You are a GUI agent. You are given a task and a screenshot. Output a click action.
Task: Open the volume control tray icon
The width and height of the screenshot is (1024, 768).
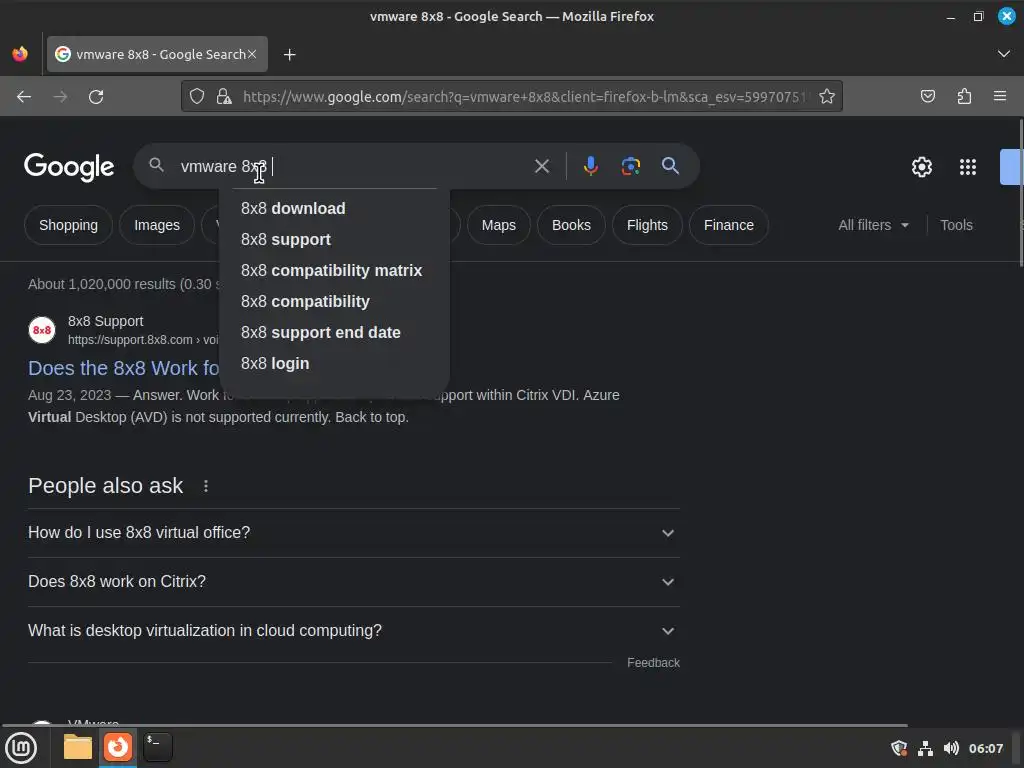point(951,748)
